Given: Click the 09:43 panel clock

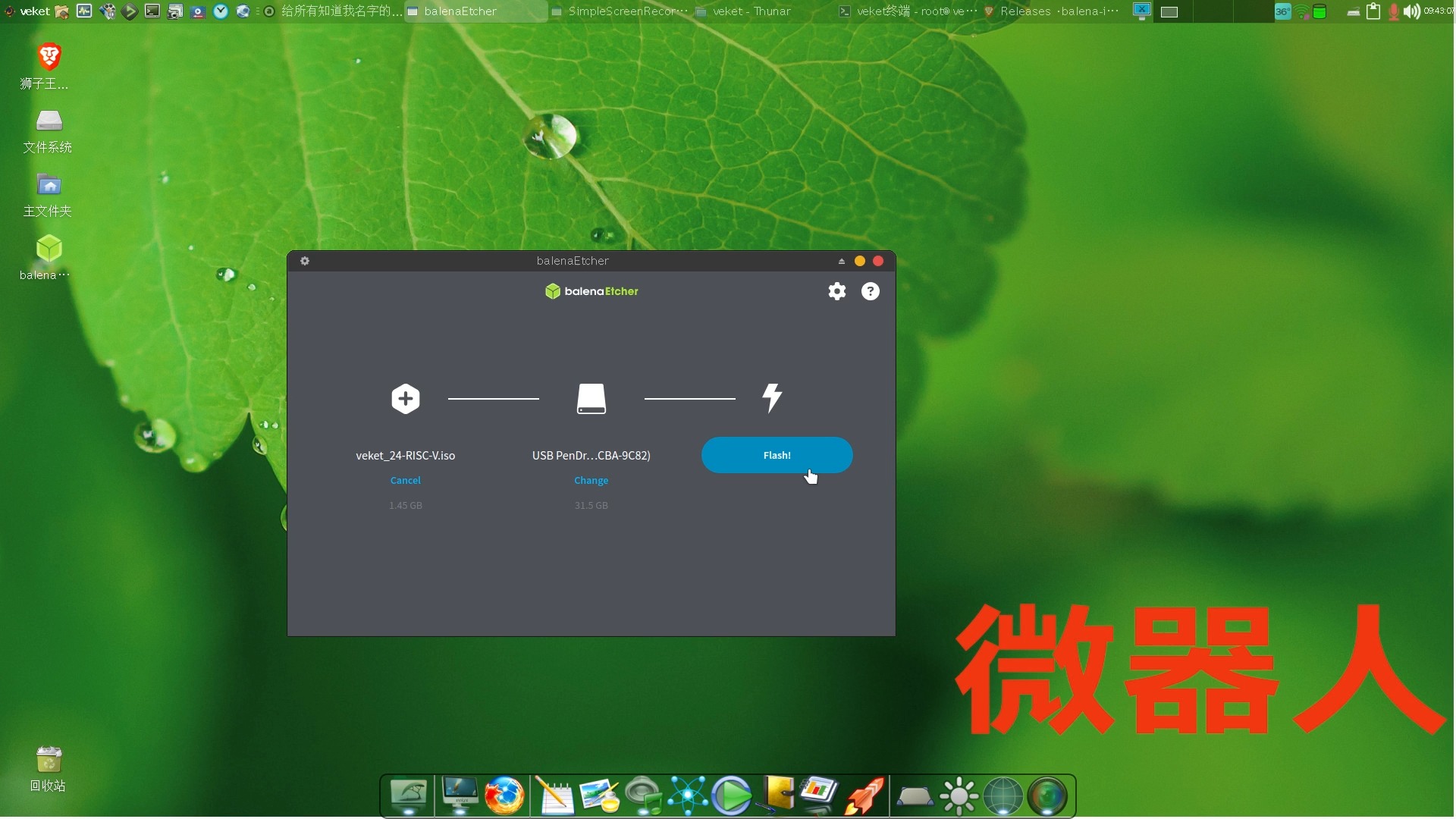Looking at the screenshot, I should point(1439,11).
